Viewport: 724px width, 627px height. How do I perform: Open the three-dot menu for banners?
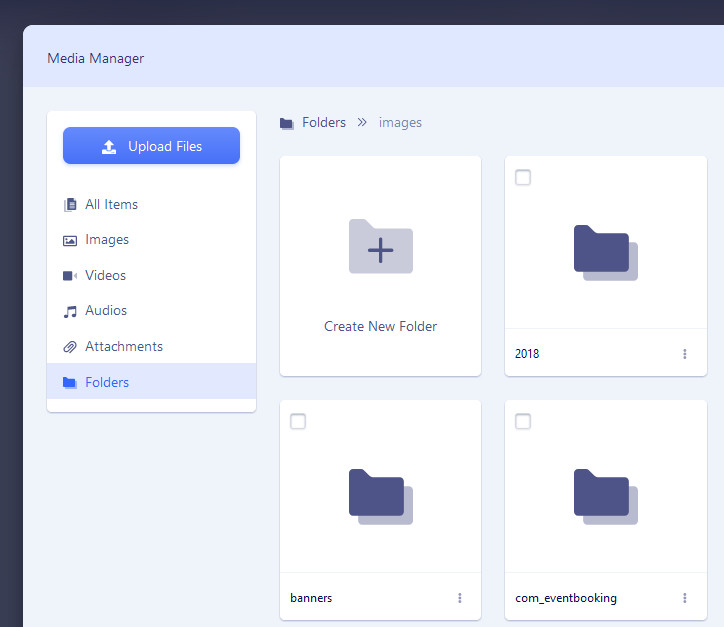[460, 598]
